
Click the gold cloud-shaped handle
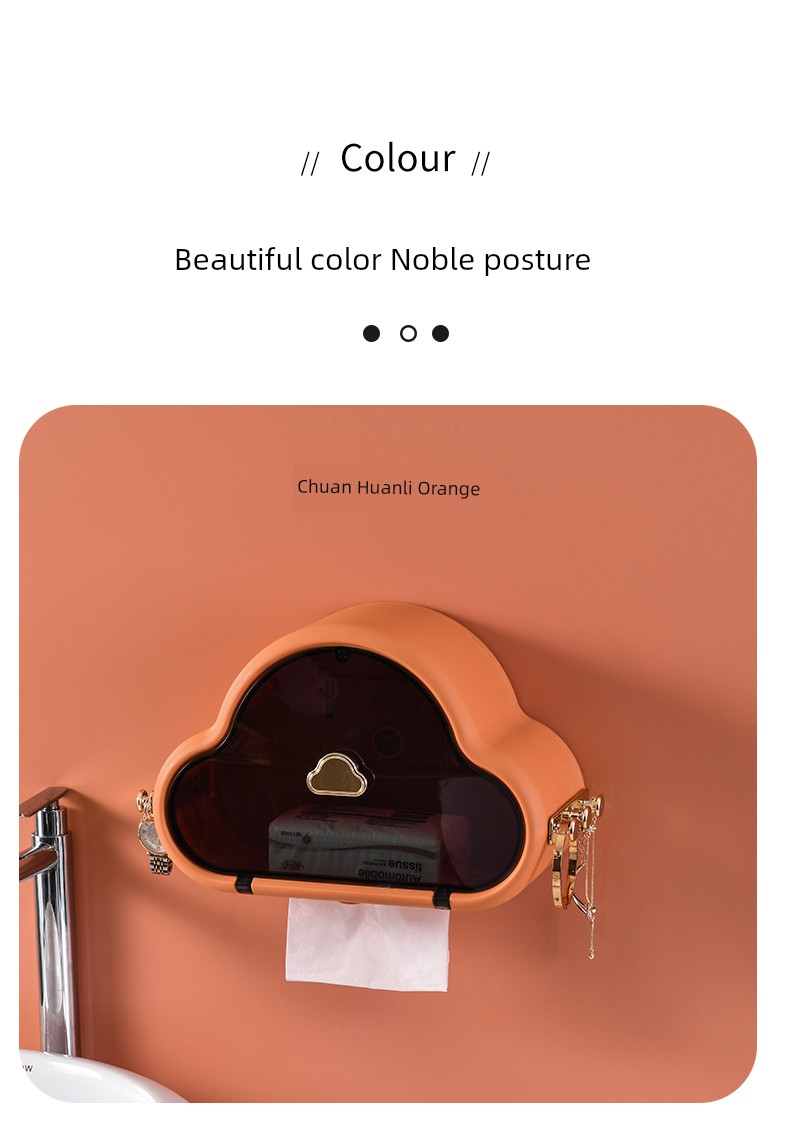point(337,775)
